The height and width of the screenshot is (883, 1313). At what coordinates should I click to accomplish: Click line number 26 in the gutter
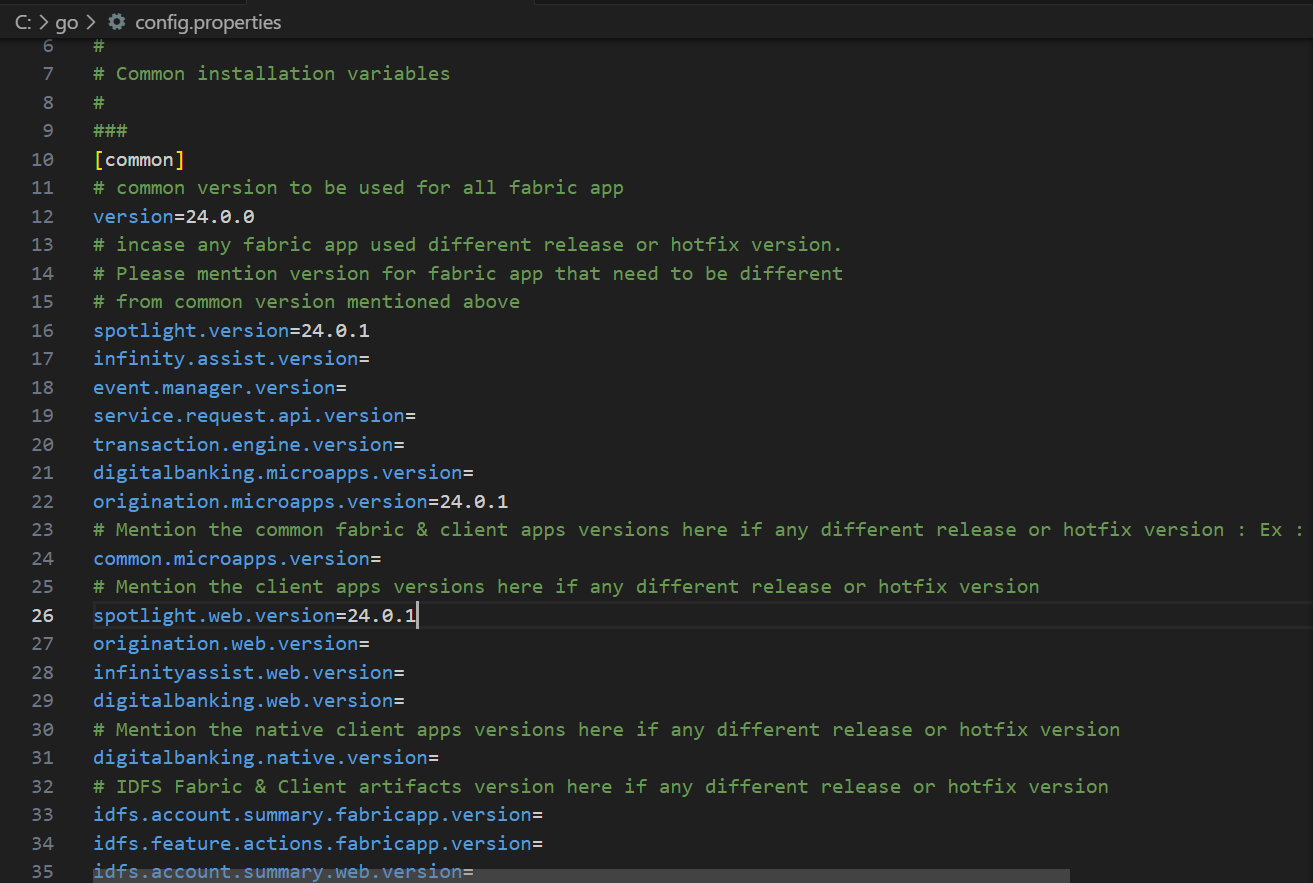tap(43, 615)
